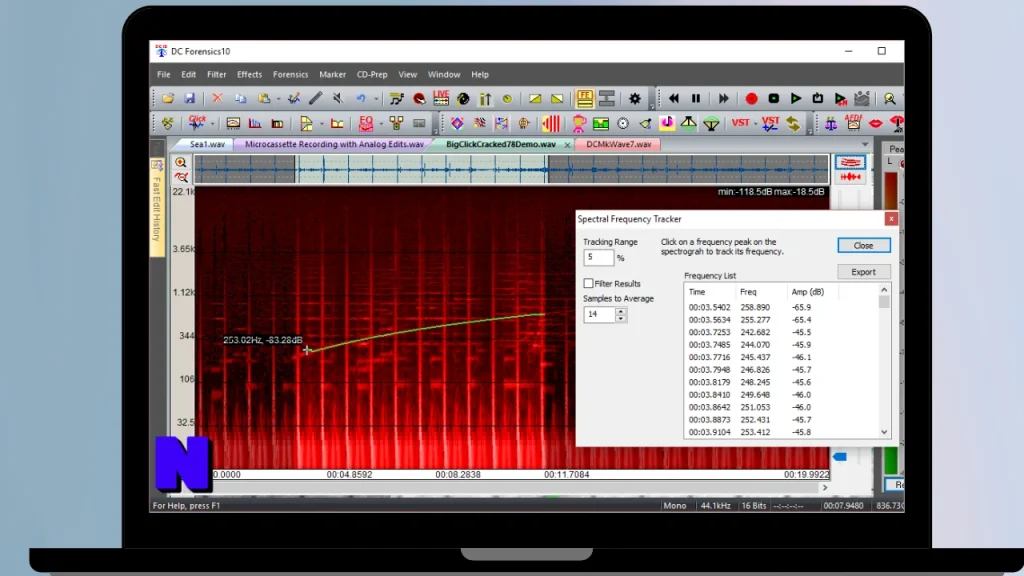Open the Forensics menu

[x=290, y=74]
